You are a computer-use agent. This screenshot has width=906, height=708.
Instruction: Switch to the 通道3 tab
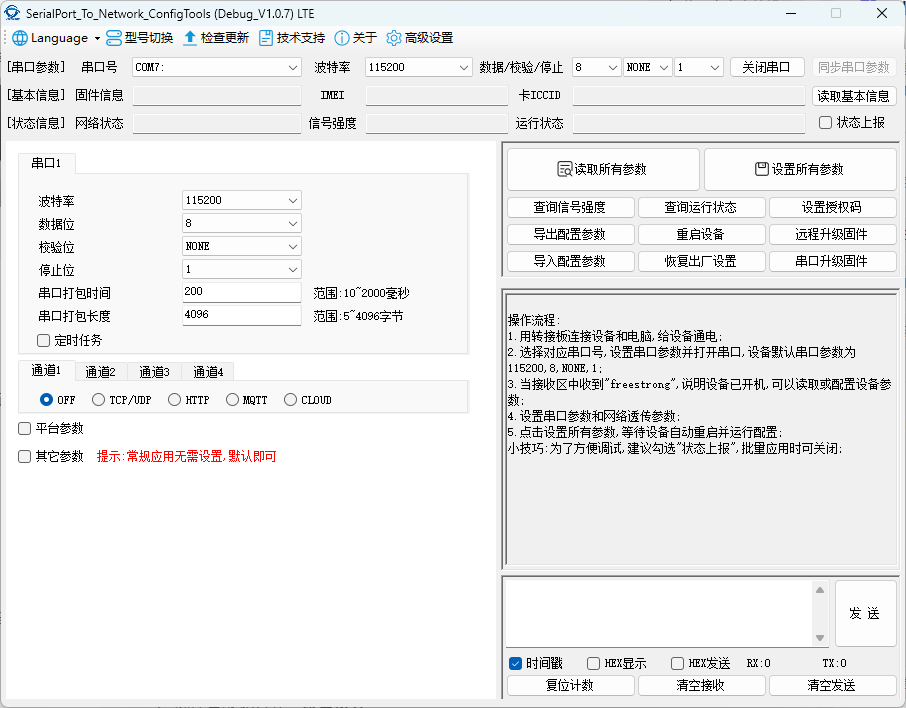(154, 372)
